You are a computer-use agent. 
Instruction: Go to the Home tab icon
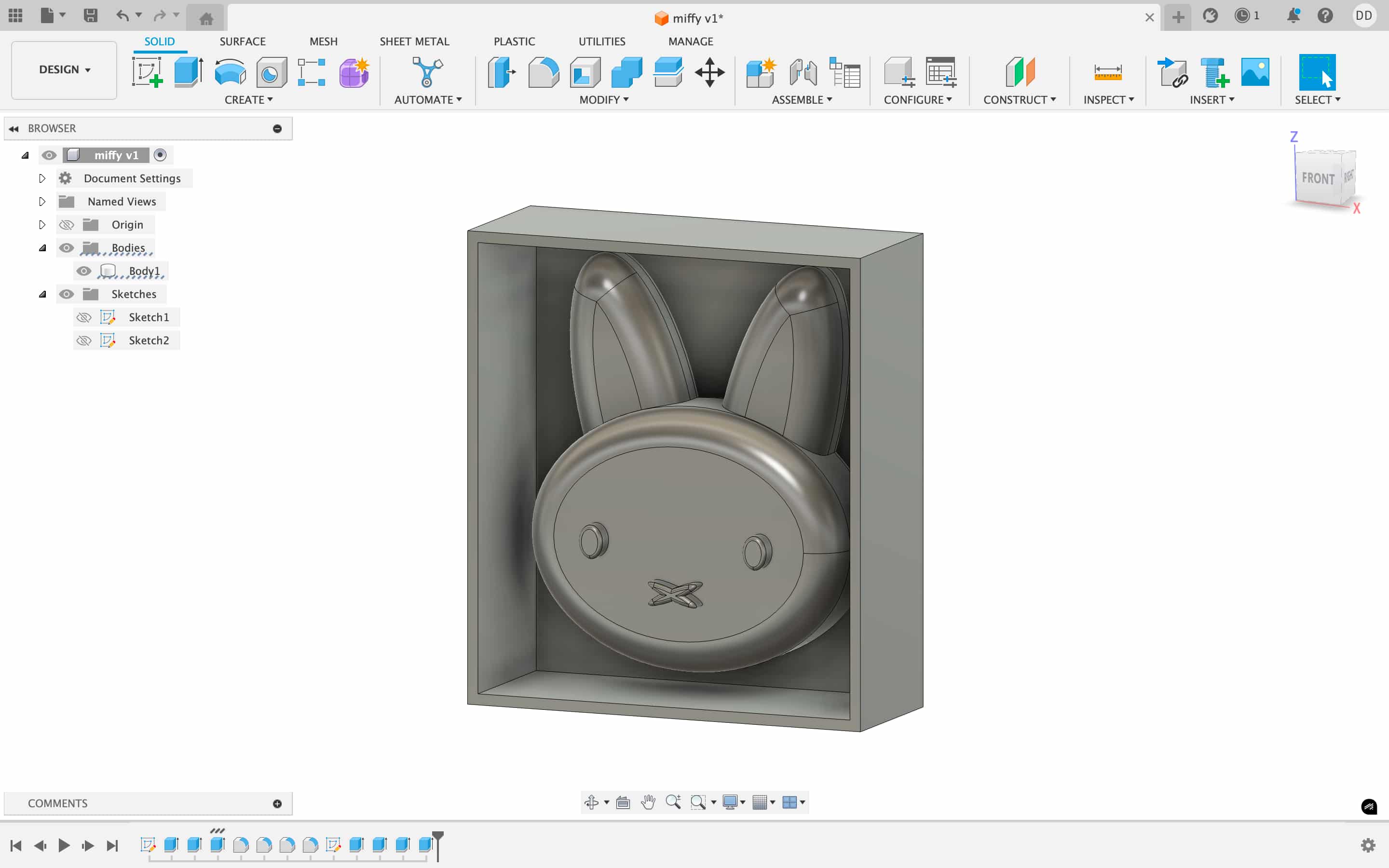click(x=206, y=18)
